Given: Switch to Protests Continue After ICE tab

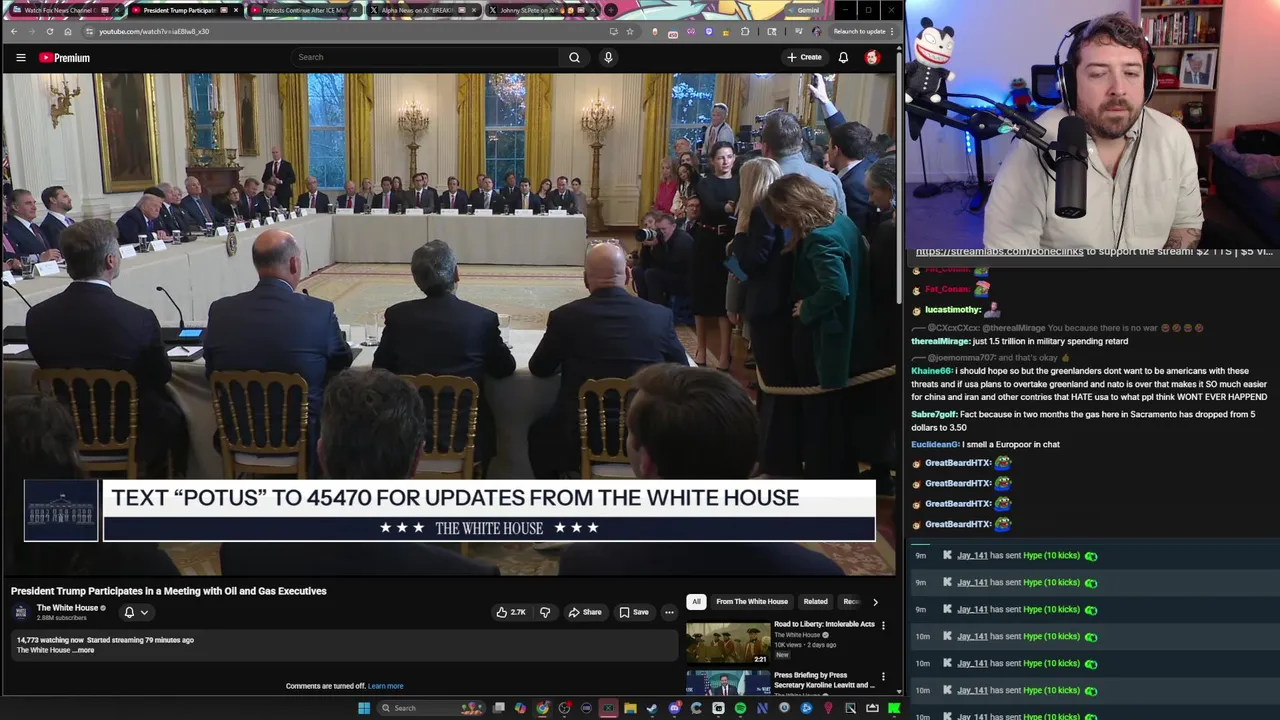Looking at the screenshot, I should click(x=303, y=10).
